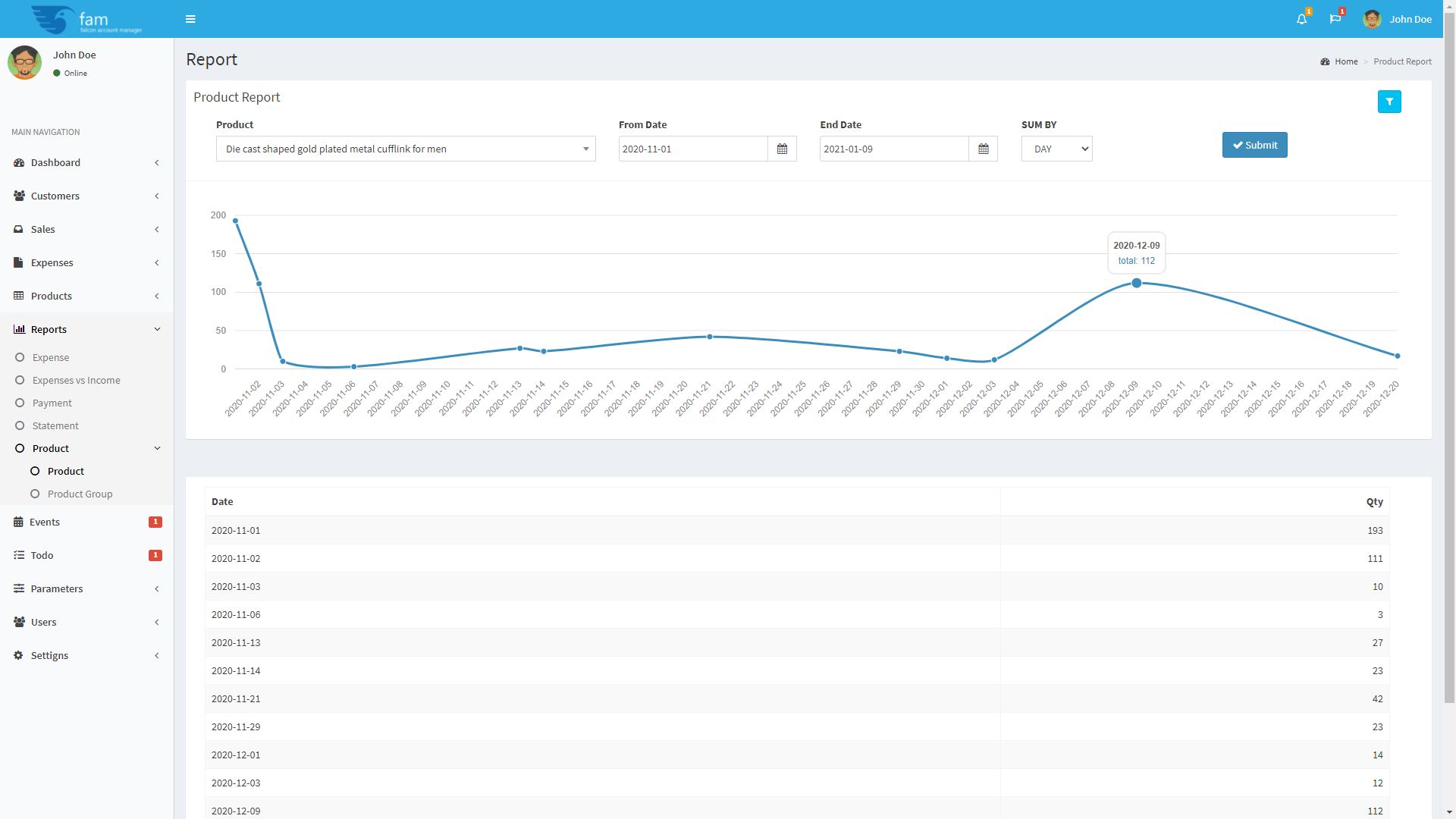Click the fam falcon logo
Viewport: 1456px width, 819px height.
click(x=86, y=19)
